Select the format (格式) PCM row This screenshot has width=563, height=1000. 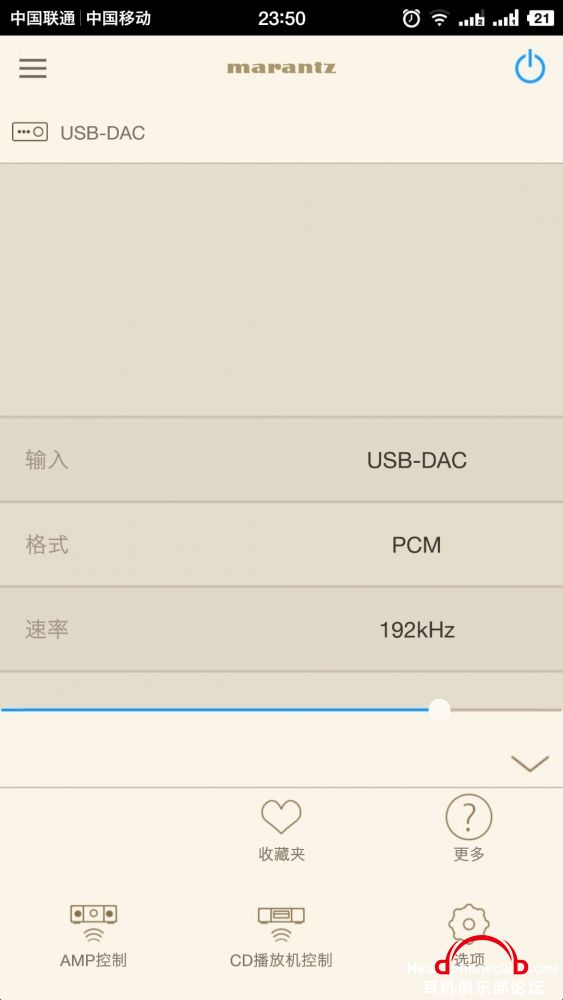(x=281, y=545)
